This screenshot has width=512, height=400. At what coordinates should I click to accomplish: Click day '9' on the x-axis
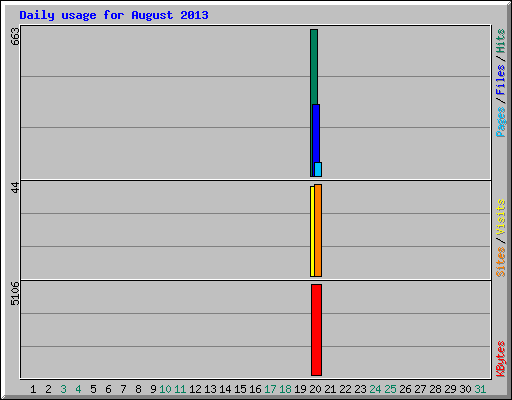[x=153, y=389]
